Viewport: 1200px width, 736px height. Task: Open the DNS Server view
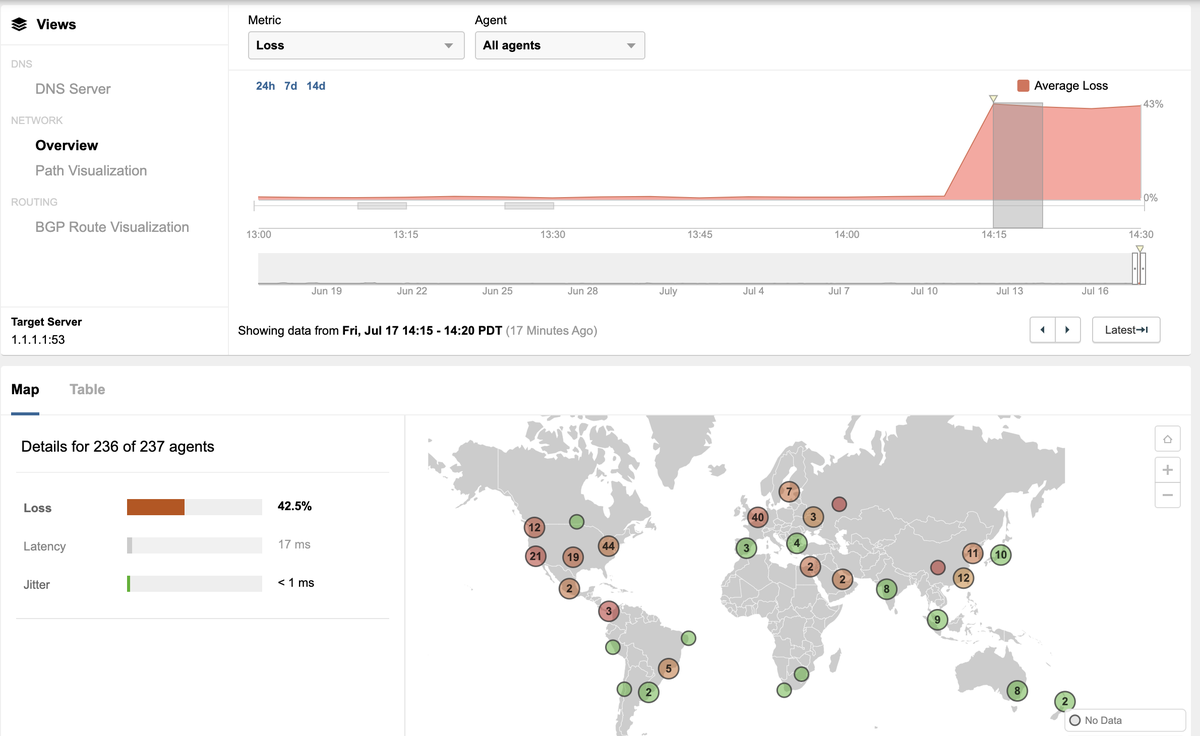click(x=73, y=89)
